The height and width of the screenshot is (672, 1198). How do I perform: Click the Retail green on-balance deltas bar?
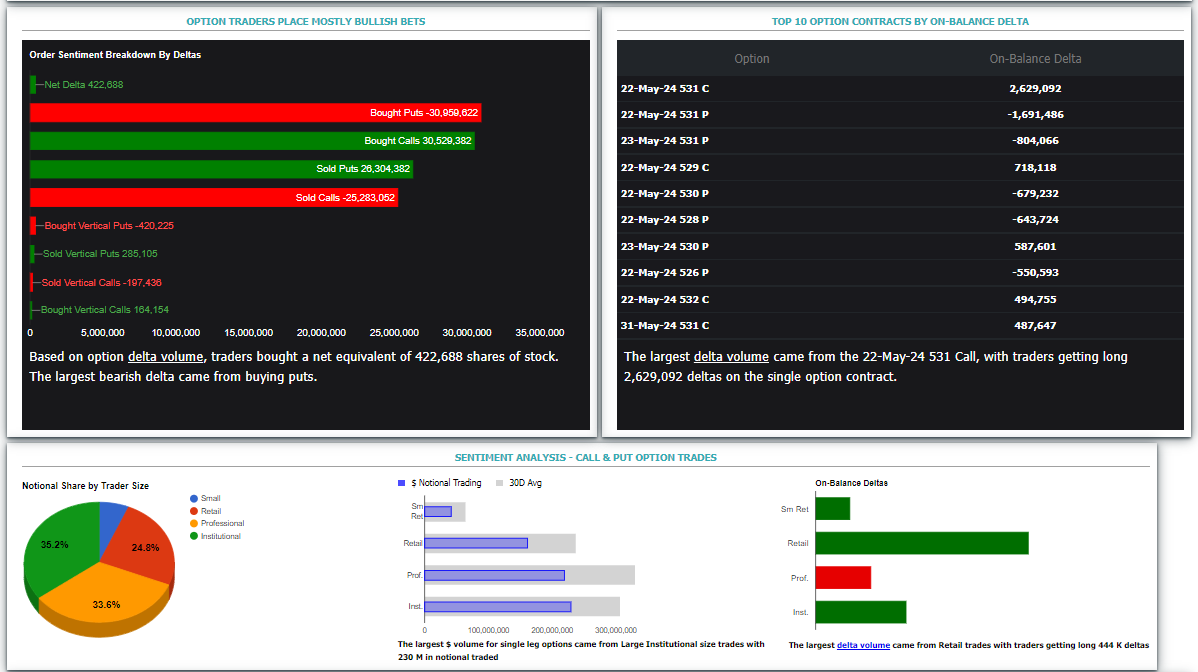coord(922,544)
